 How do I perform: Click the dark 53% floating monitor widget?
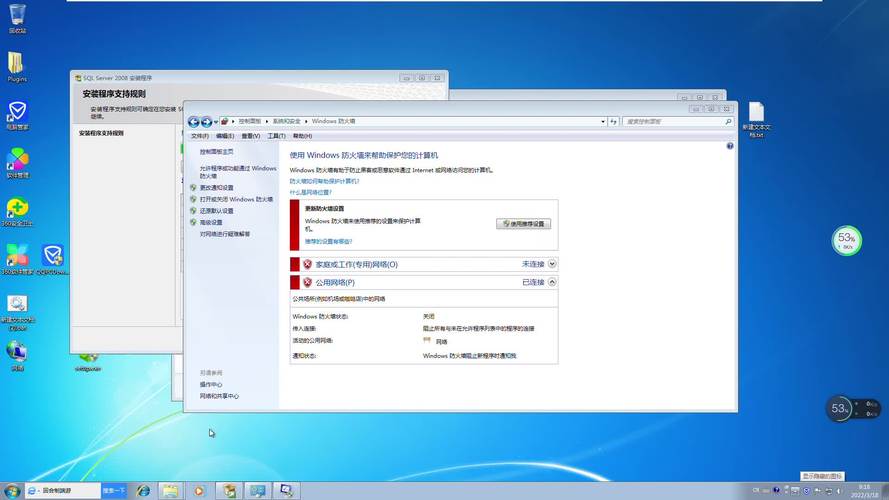point(852,408)
